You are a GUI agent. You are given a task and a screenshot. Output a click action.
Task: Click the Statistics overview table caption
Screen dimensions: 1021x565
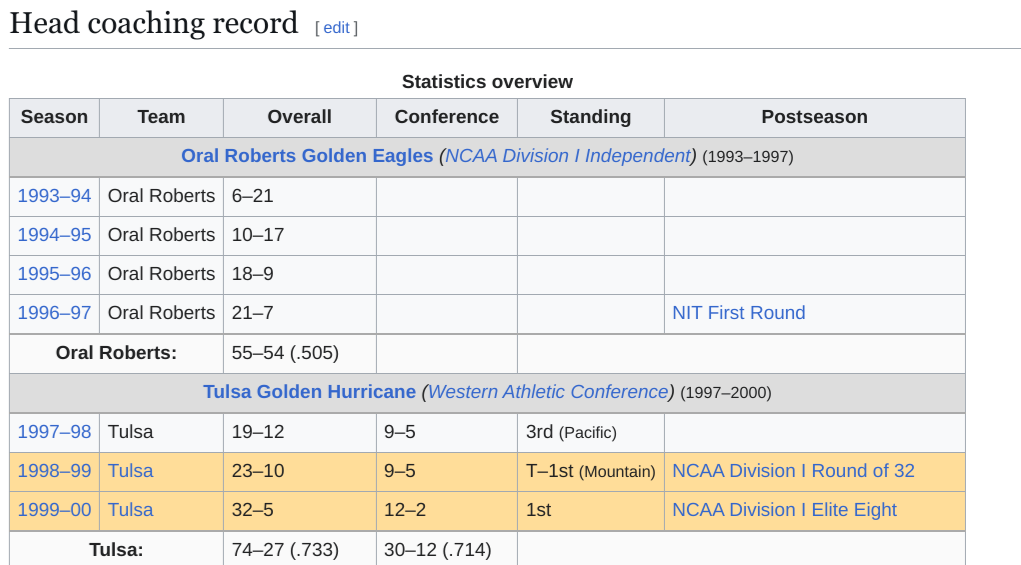[x=487, y=82]
